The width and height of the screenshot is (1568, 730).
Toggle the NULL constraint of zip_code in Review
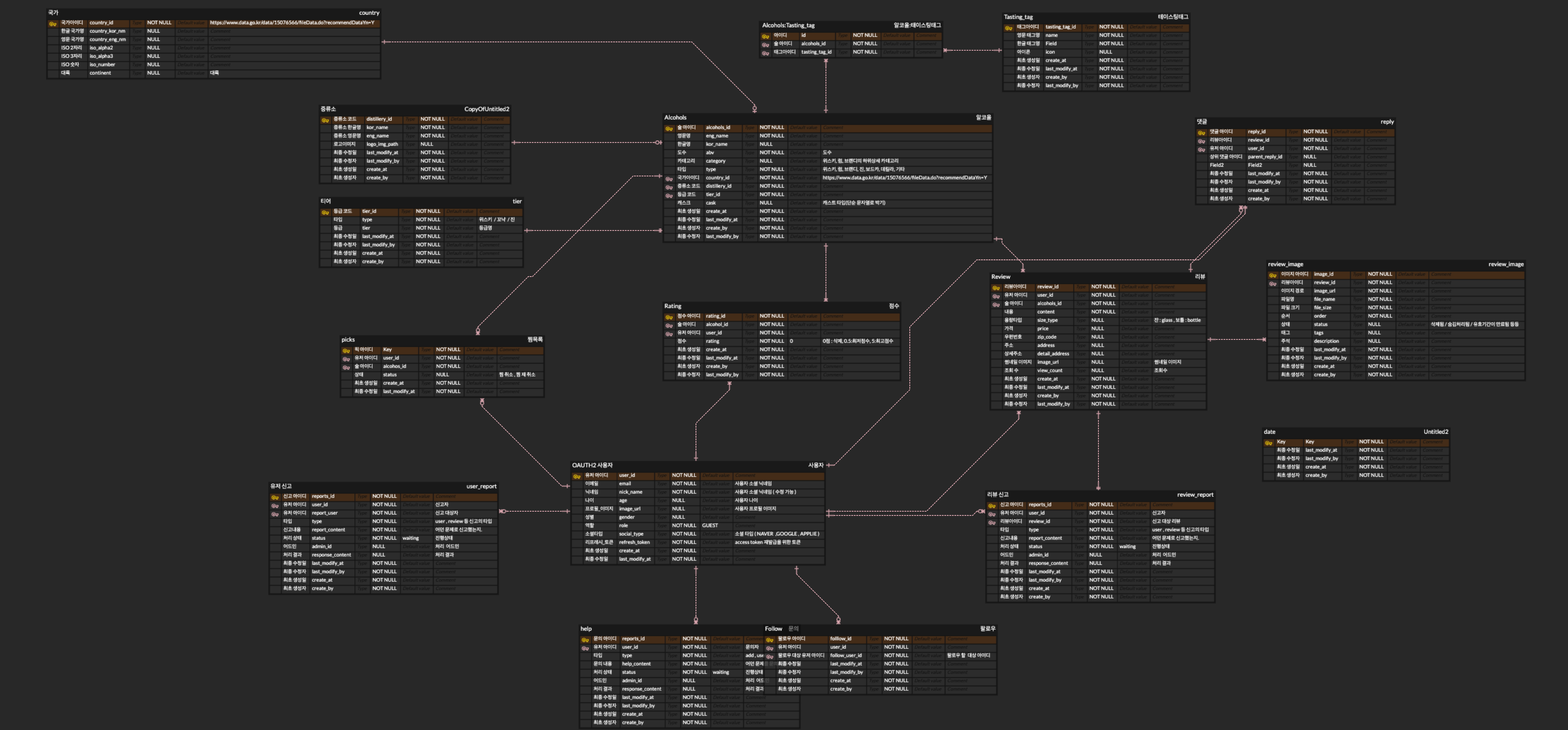[1098, 337]
